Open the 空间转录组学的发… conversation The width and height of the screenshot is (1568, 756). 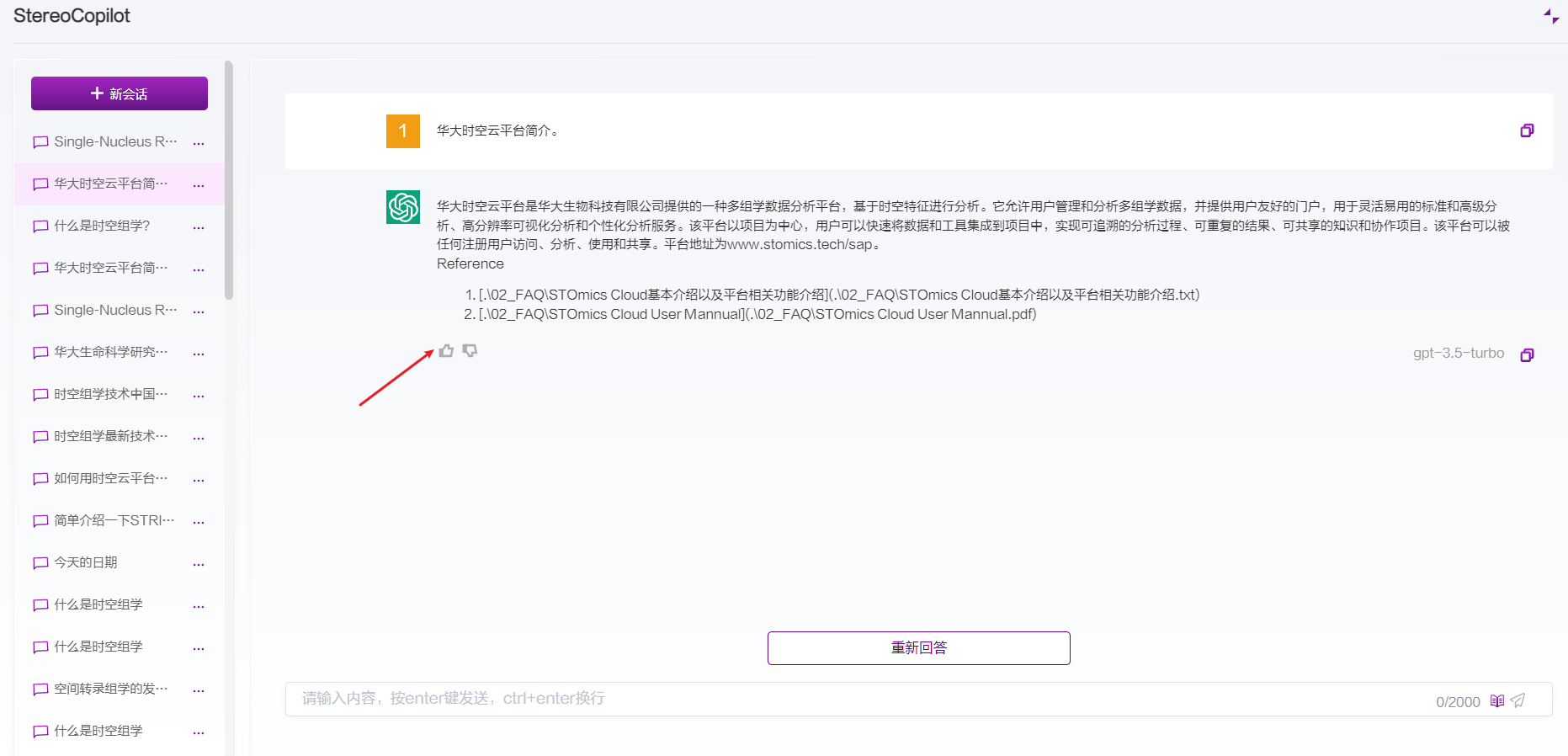click(110, 689)
